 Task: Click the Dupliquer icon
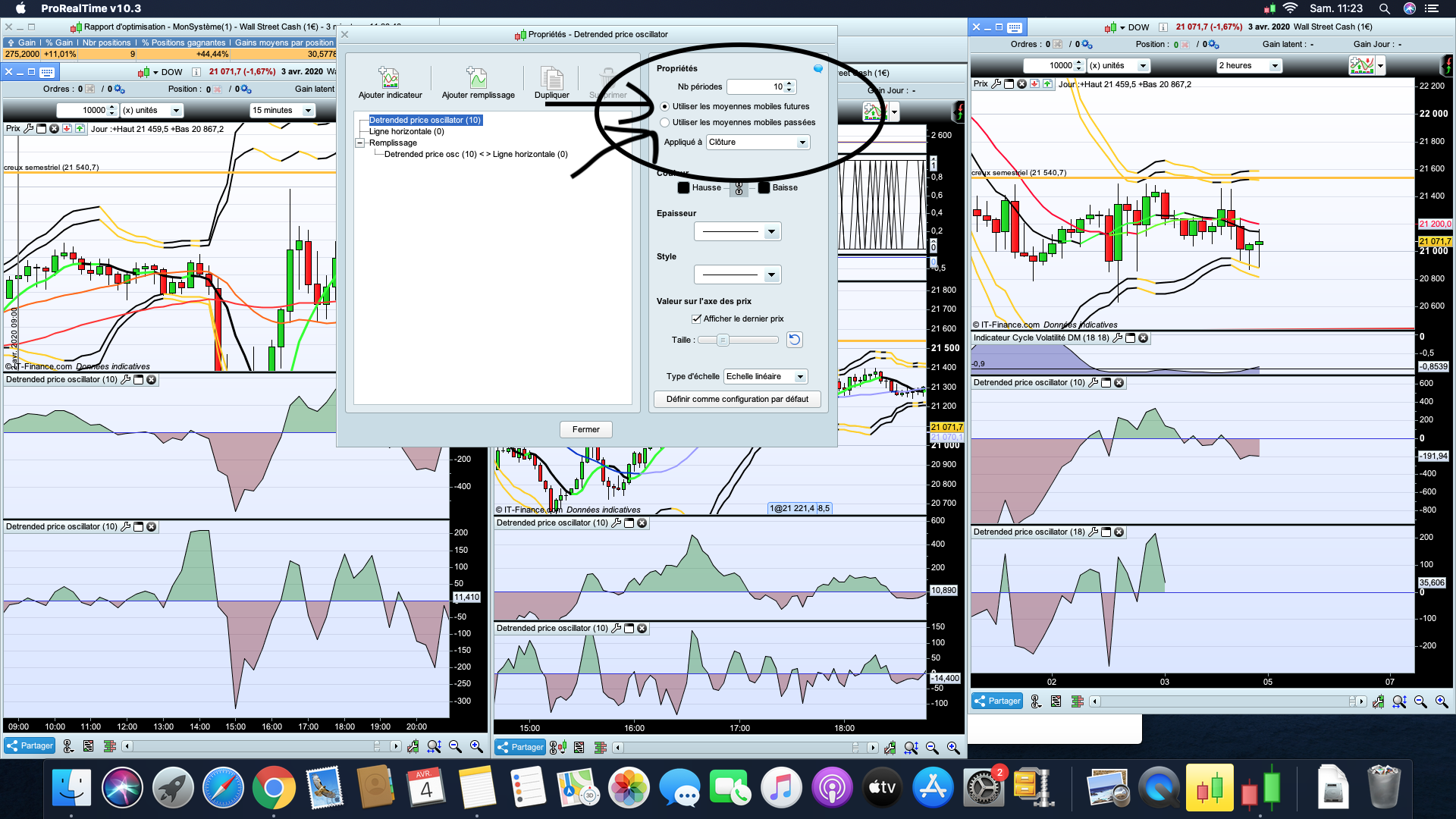(551, 78)
